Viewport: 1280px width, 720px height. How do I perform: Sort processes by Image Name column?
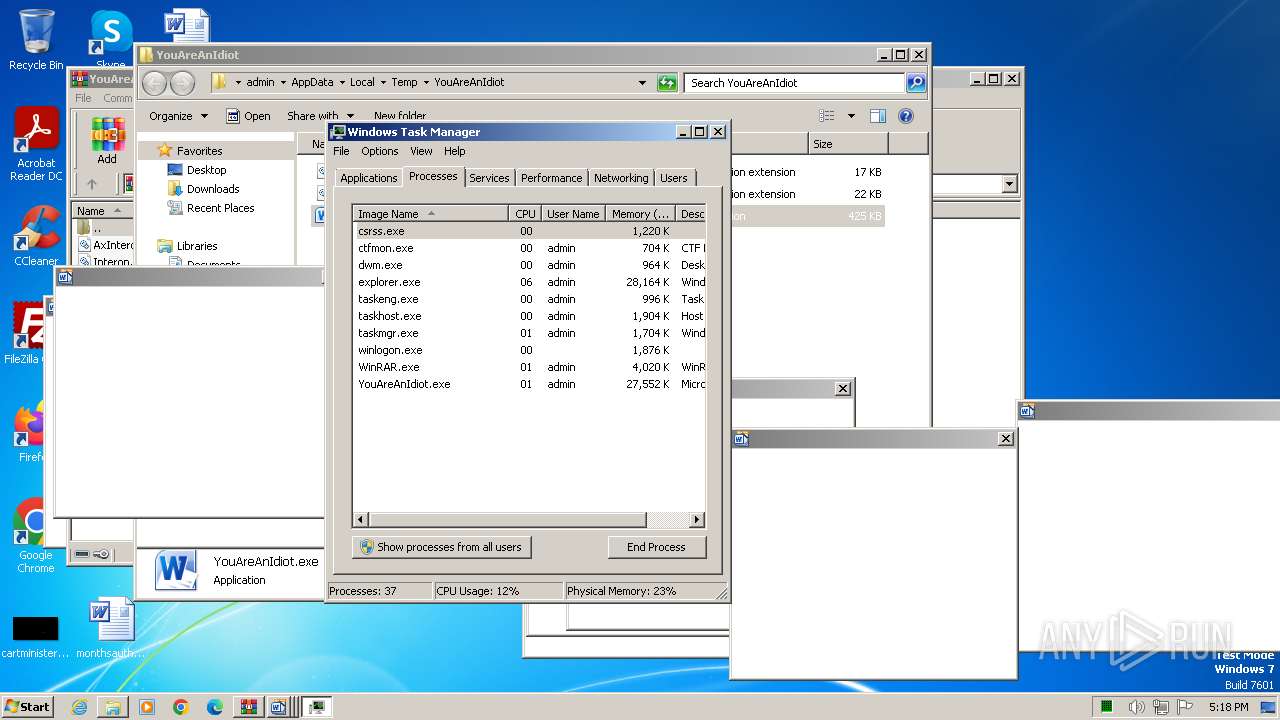point(431,214)
